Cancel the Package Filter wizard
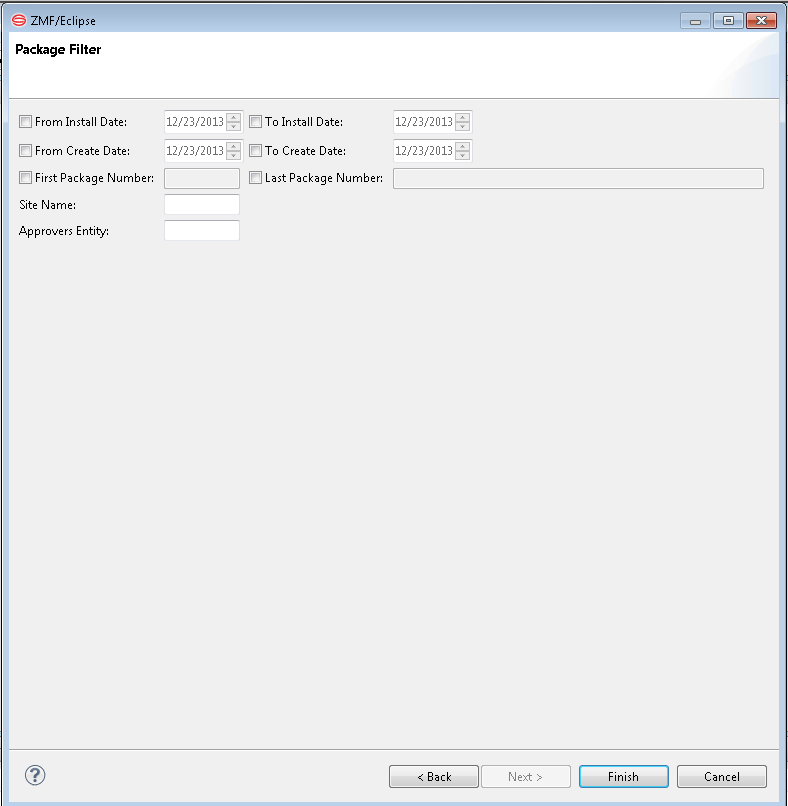788x806 pixels. (722, 776)
